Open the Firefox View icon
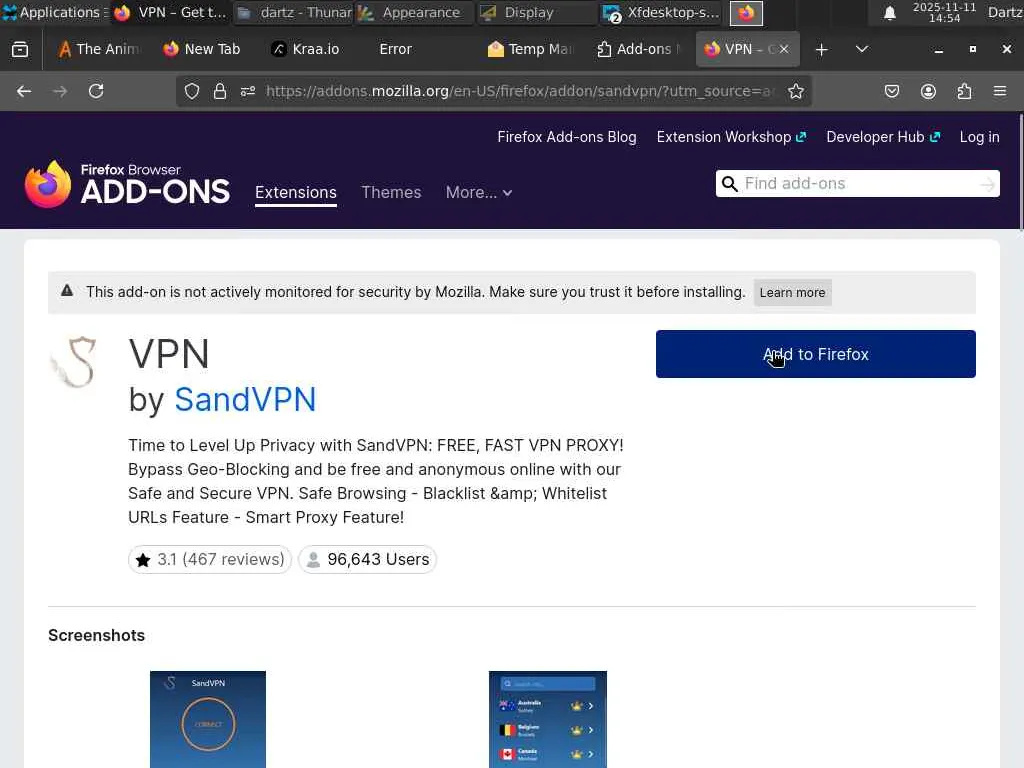 20,49
